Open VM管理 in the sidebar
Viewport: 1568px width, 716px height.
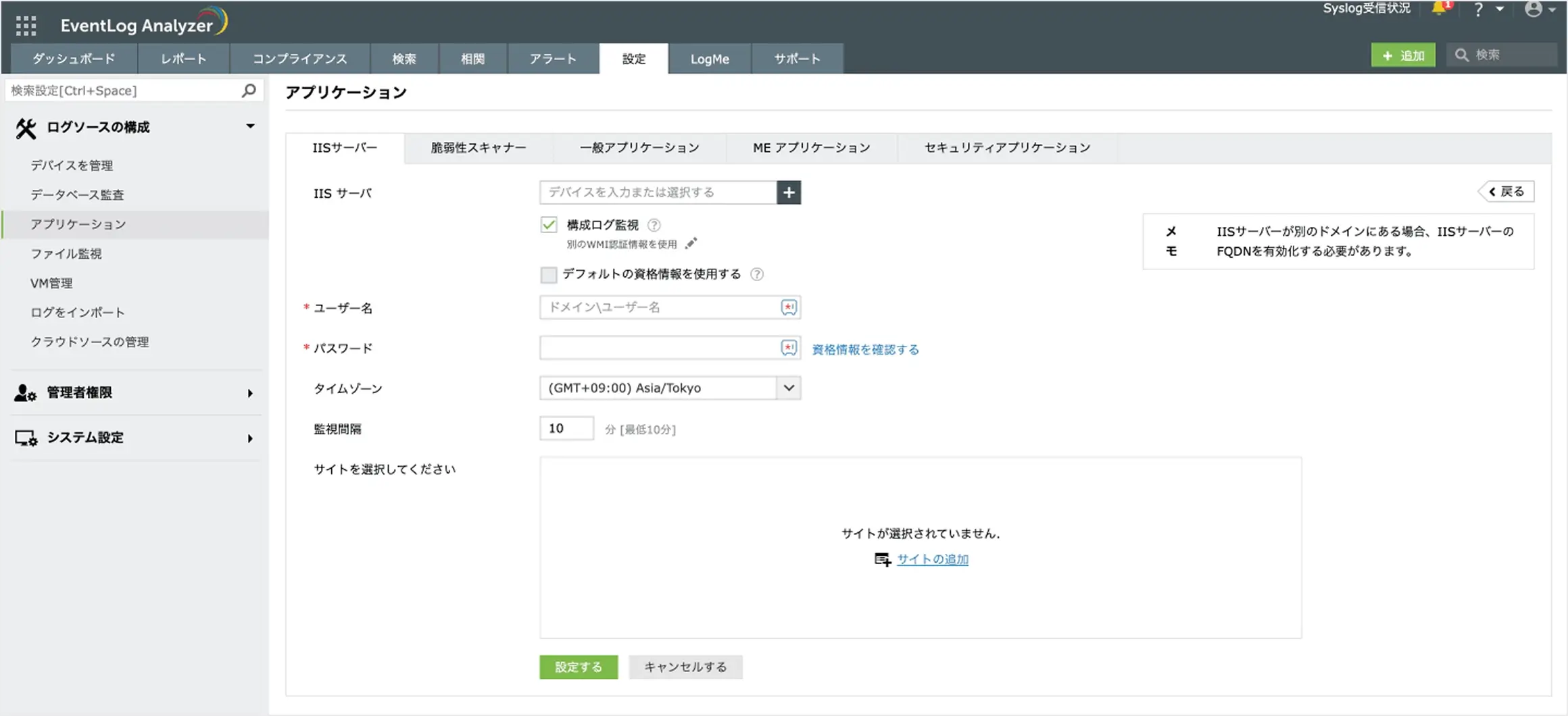pos(51,283)
